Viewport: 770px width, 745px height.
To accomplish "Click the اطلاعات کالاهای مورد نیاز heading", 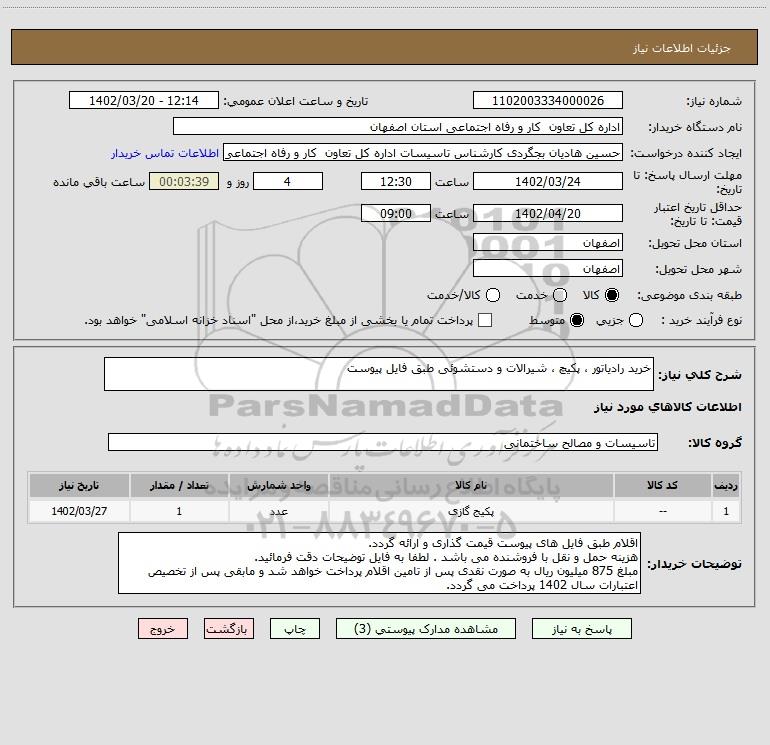I will tap(667, 407).
